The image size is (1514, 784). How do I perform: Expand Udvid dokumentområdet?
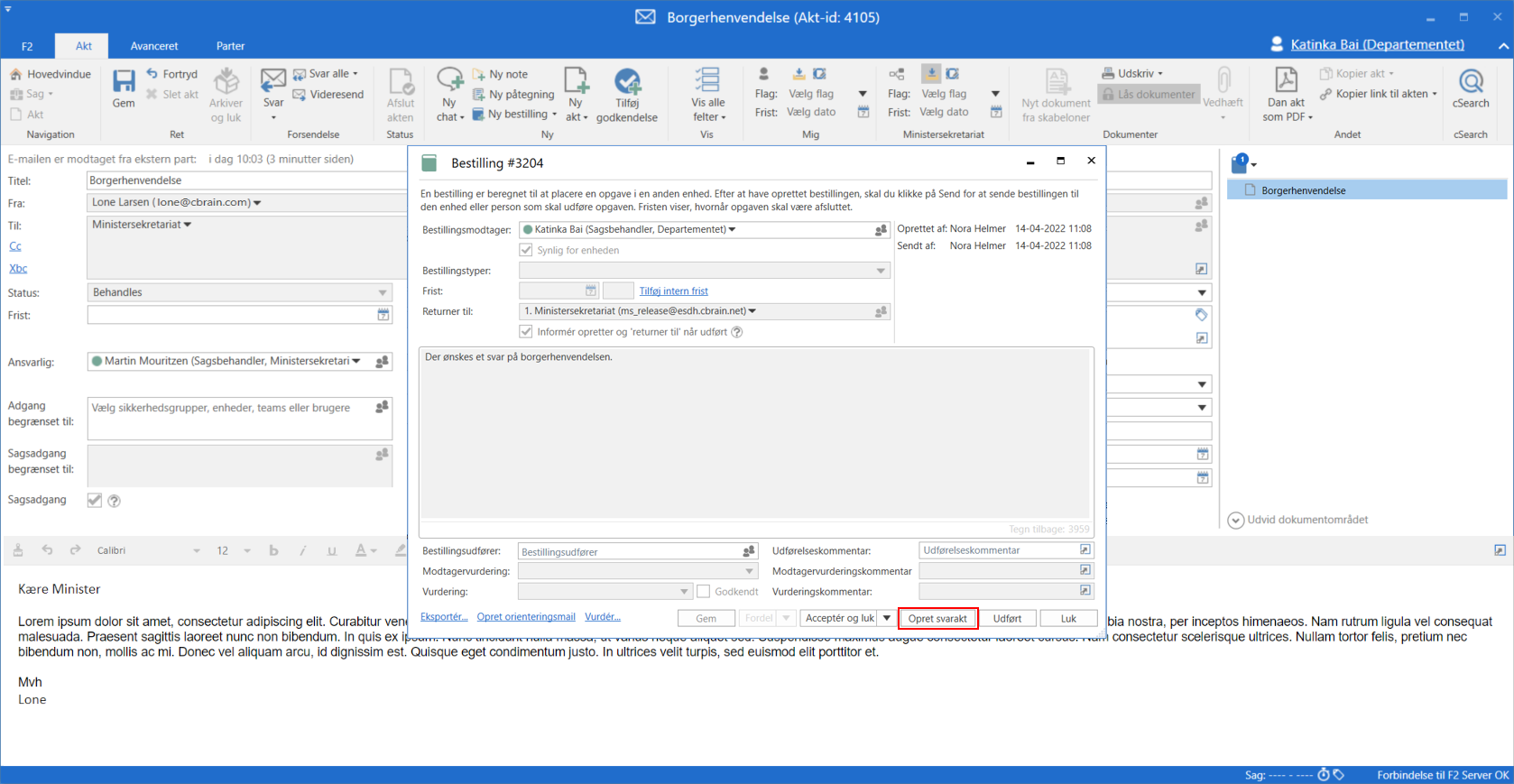pyautogui.click(x=1298, y=520)
